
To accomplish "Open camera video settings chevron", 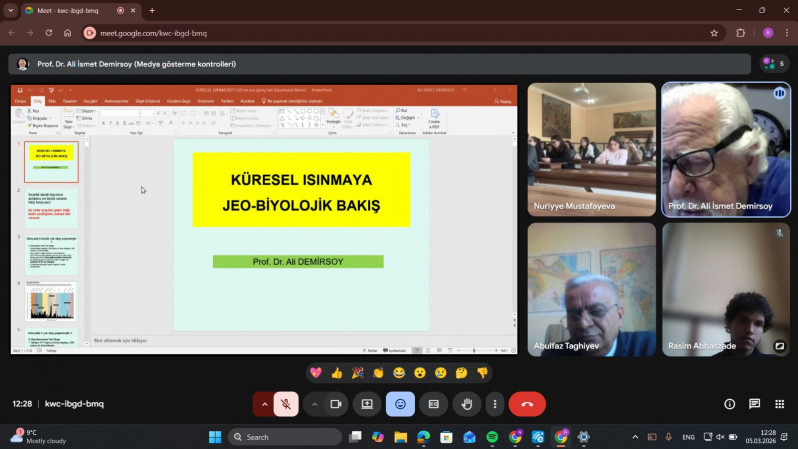I will 315,404.
